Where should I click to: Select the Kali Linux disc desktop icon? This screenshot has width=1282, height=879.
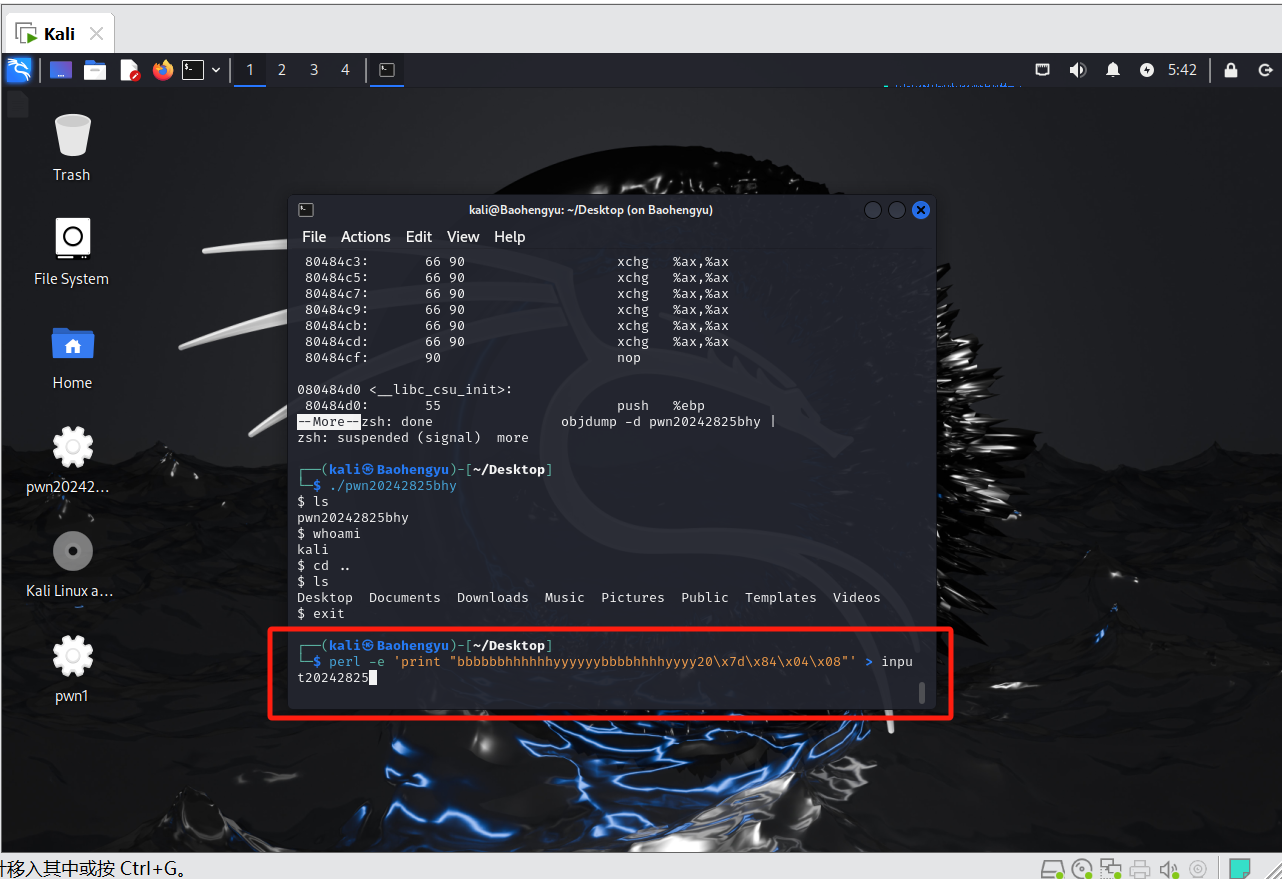click(72, 564)
